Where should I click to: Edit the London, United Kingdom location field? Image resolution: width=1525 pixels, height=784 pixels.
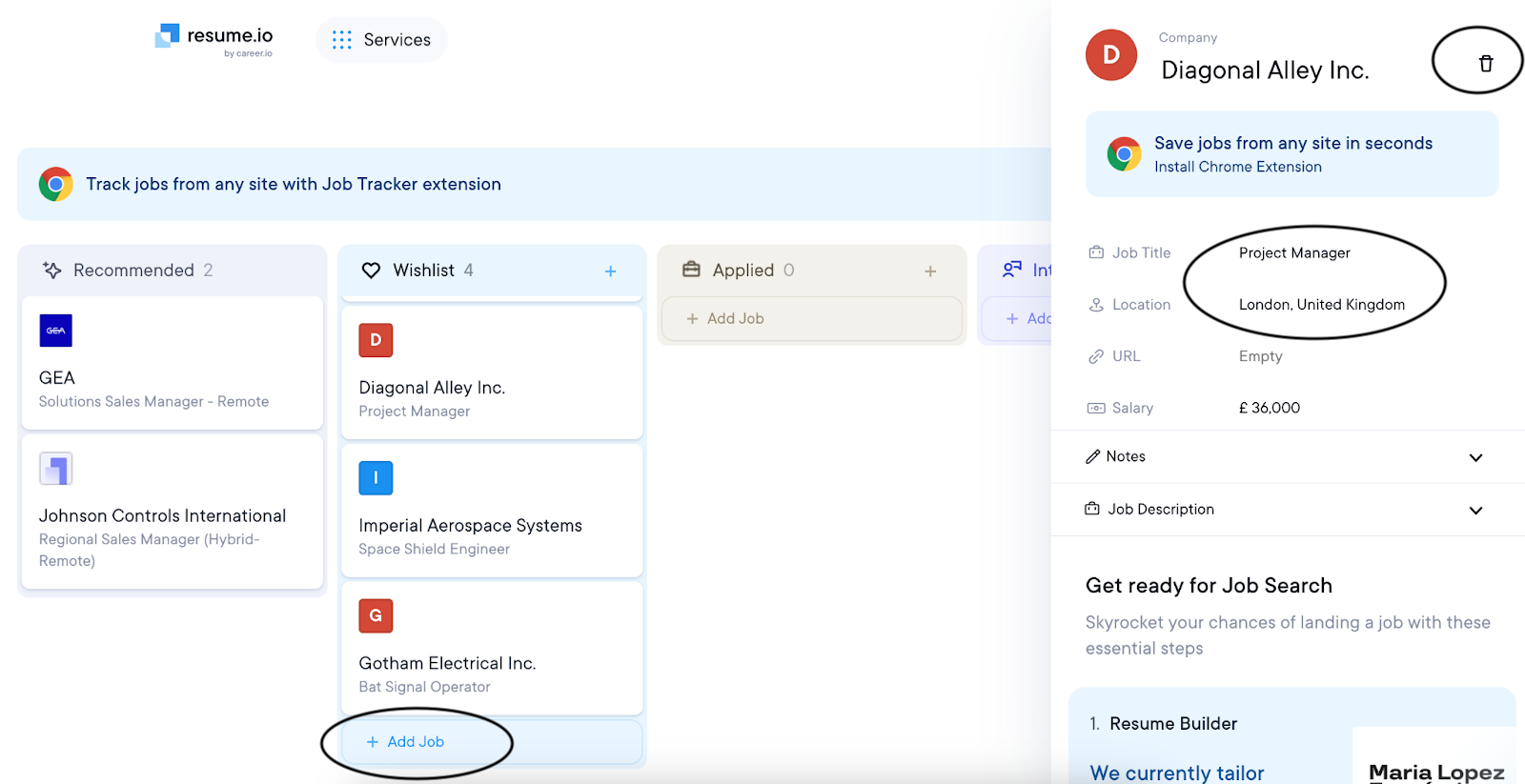click(x=1321, y=305)
